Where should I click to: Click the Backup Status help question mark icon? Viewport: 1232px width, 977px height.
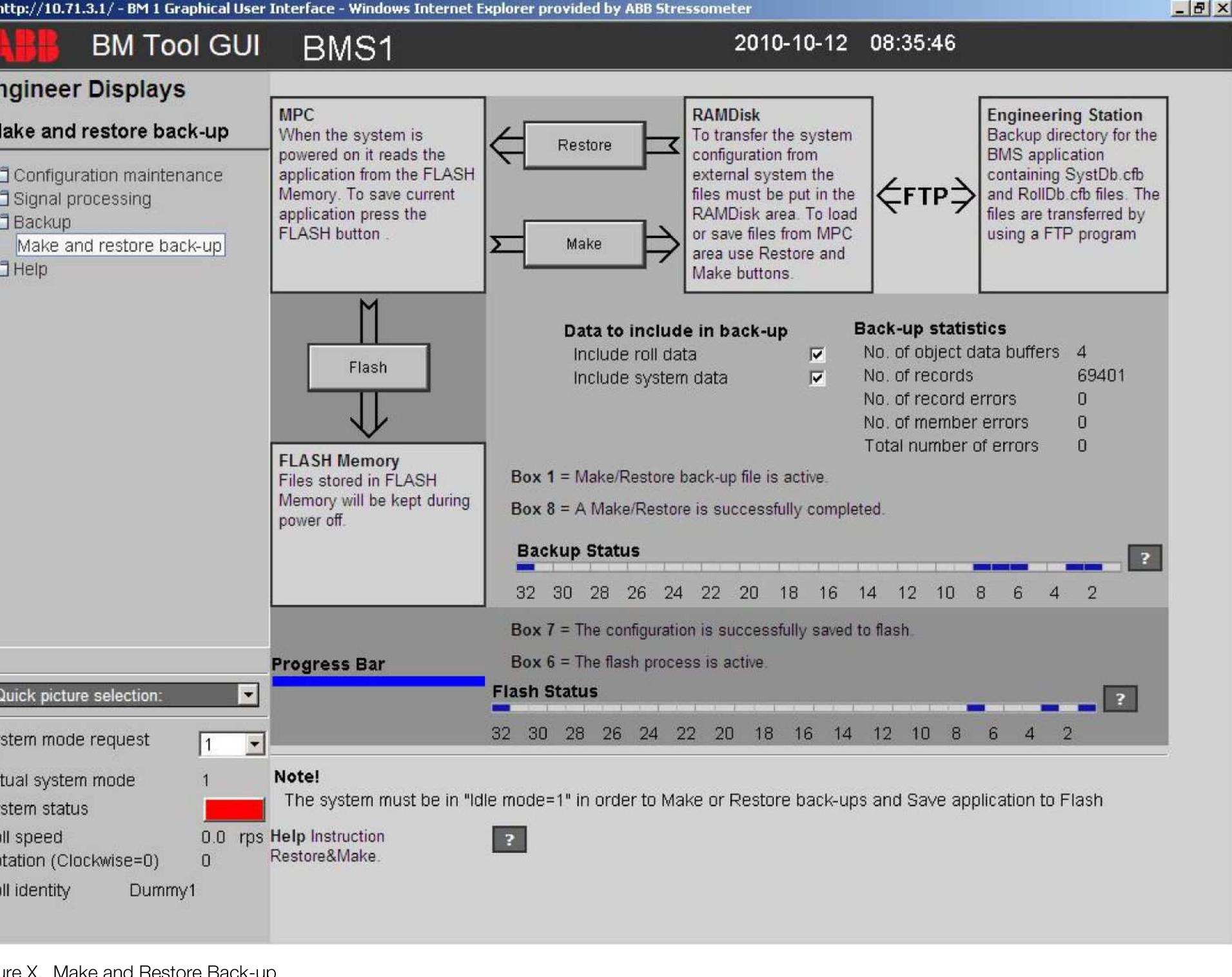click(1144, 558)
